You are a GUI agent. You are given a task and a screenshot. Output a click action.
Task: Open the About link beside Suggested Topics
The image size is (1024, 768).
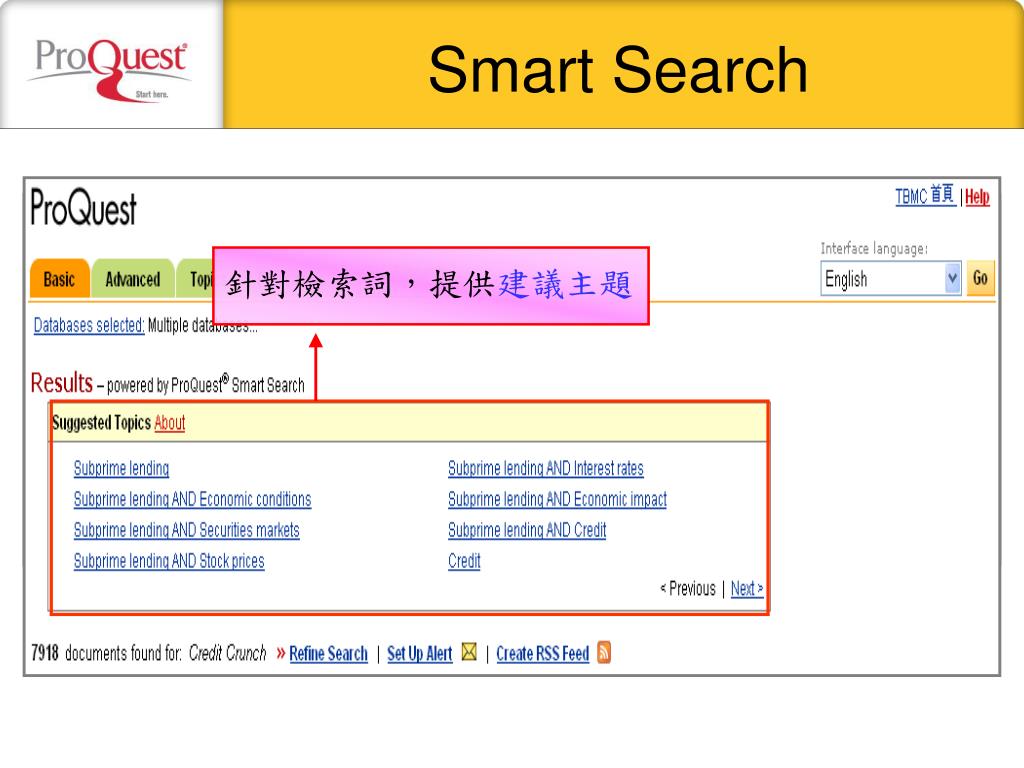[x=170, y=423]
